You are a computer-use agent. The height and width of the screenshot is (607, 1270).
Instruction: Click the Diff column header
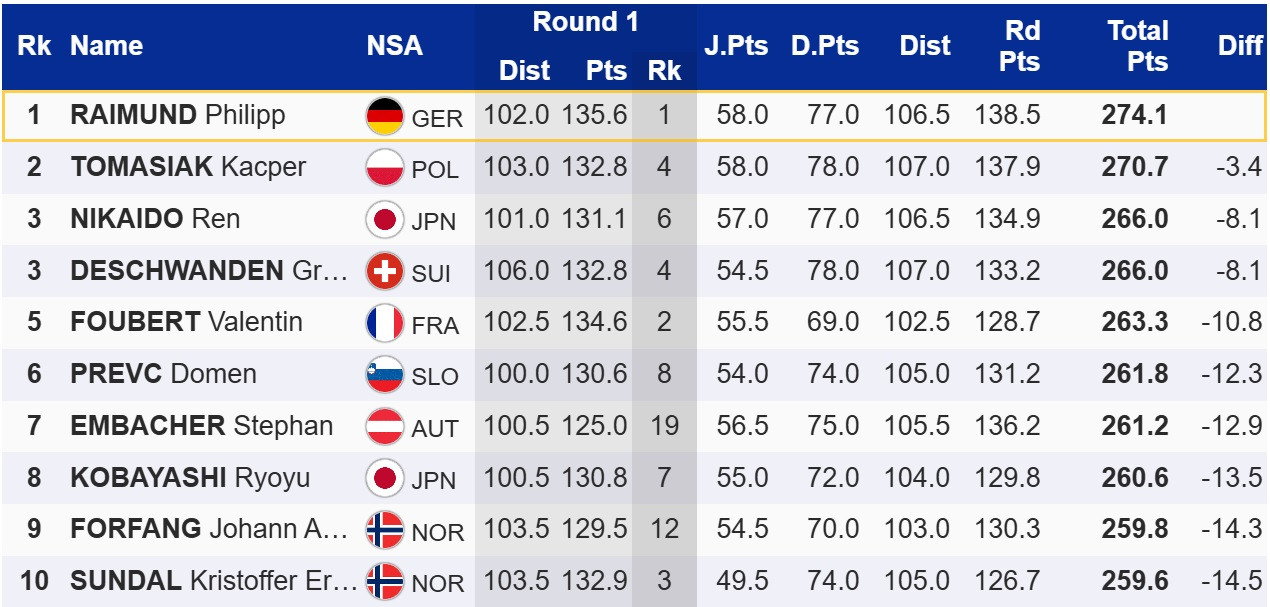coord(1240,45)
